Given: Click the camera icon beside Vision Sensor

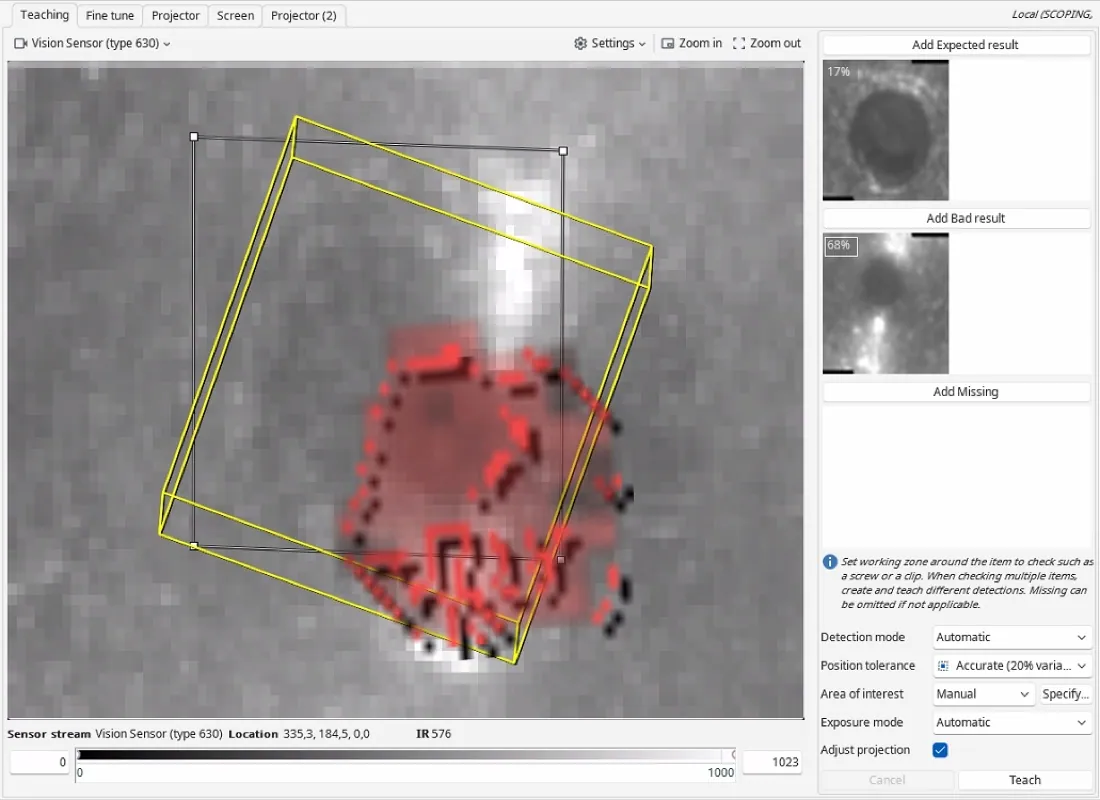Looking at the screenshot, I should [x=20, y=44].
